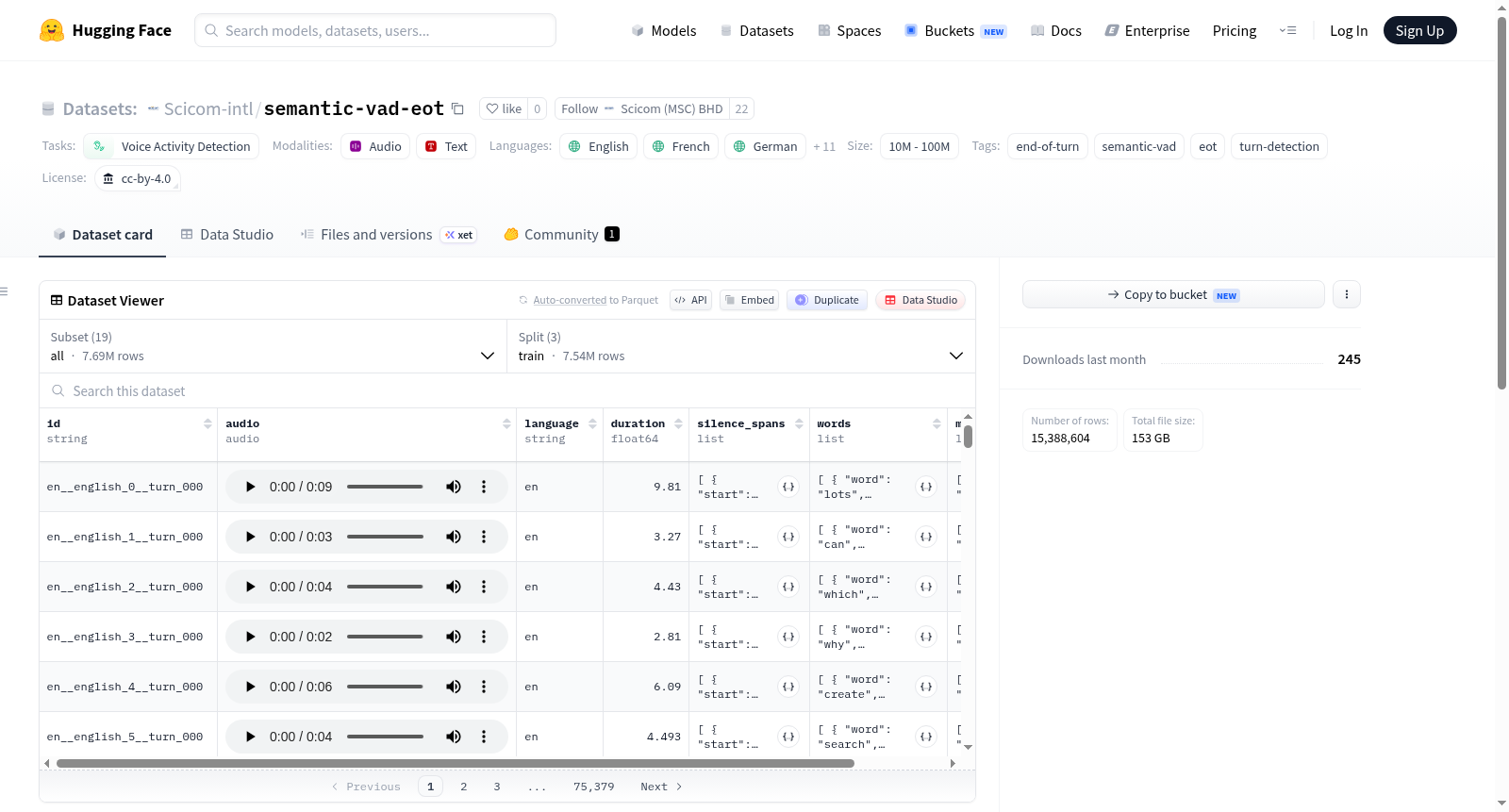Open audio options menu for en__english_3__turn_000
This screenshot has width=1509, height=812.
(x=484, y=637)
